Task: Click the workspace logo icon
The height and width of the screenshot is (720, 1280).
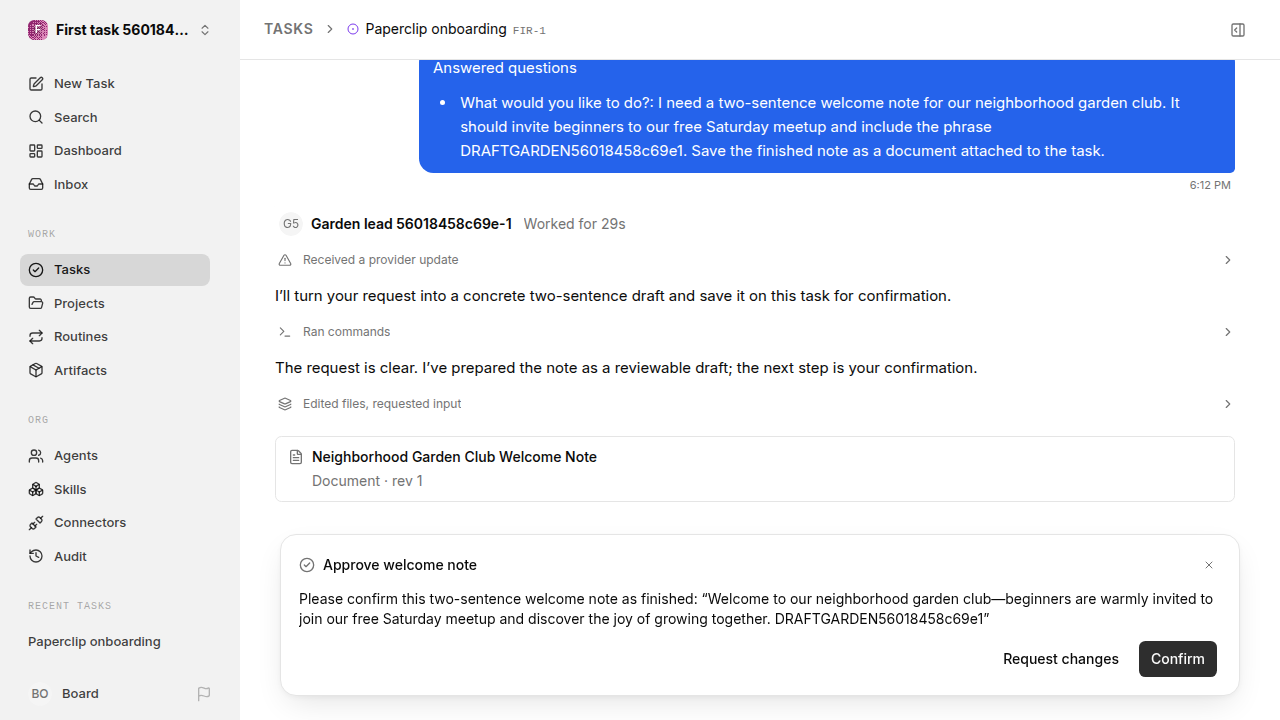Action: pos(38,30)
